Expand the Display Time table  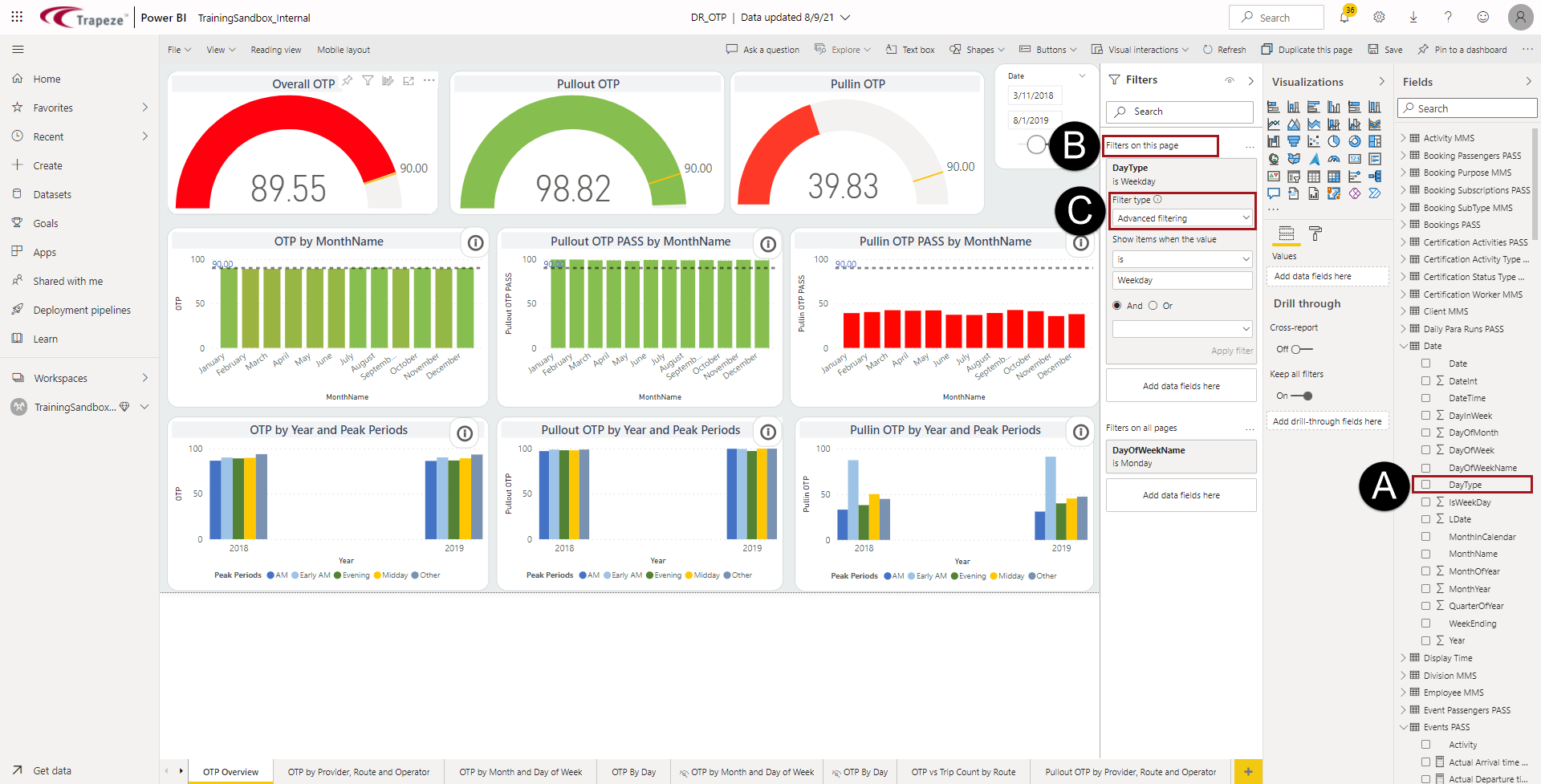coord(1404,658)
